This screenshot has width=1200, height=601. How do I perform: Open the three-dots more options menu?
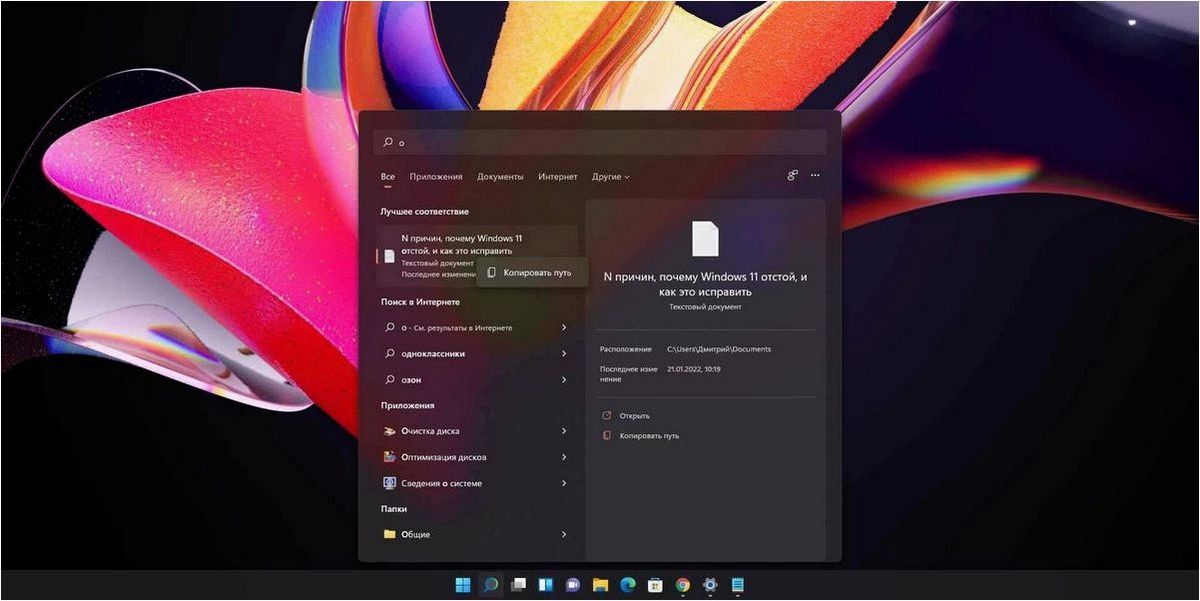point(815,175)
